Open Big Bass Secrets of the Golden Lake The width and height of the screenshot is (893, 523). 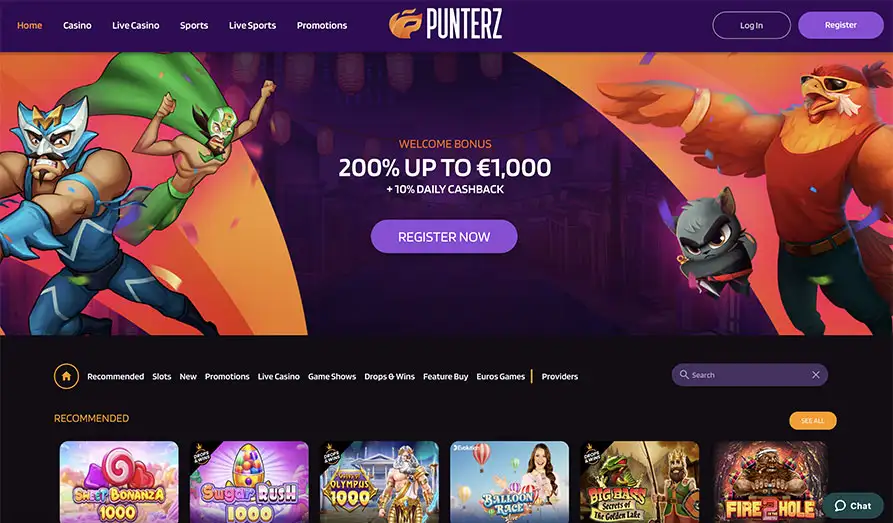tap(640, 482)
